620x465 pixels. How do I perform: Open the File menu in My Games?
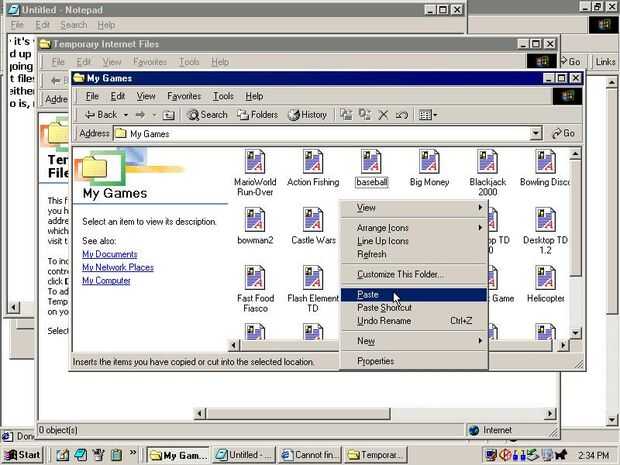(92, 96)
